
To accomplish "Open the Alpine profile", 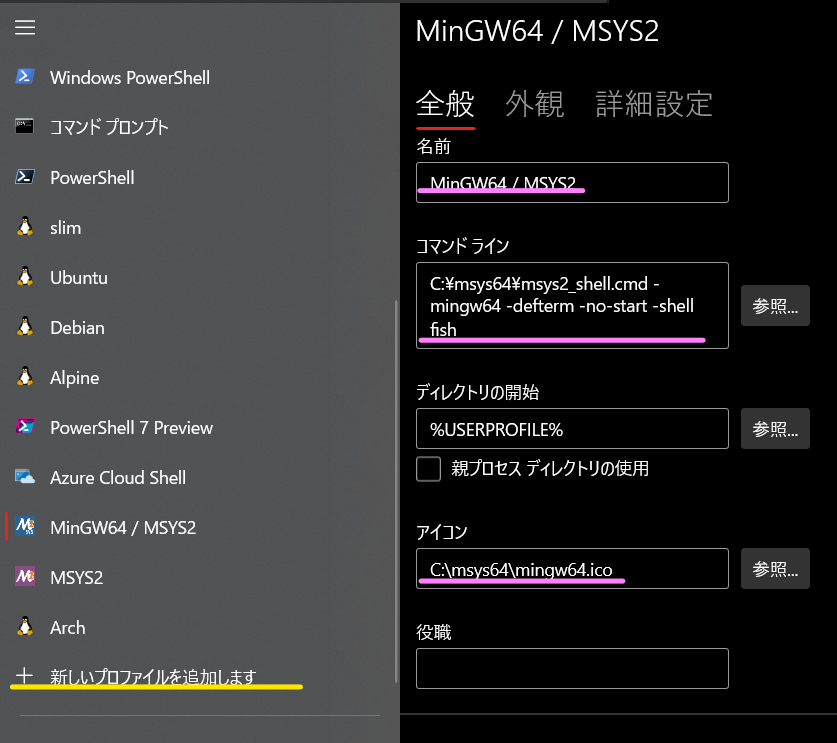I will pyautogui.click(x=200, y=377).
